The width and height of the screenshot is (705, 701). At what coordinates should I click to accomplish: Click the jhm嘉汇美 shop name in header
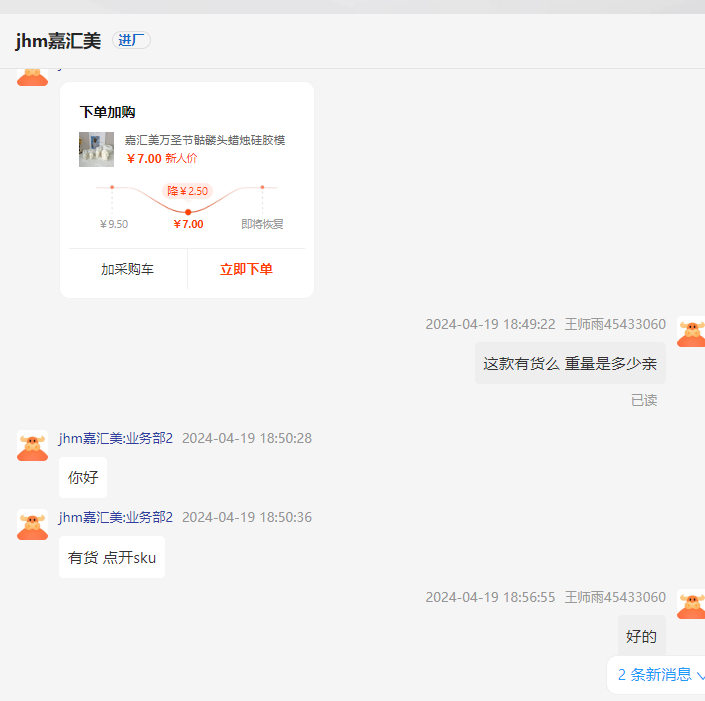click(58, 41)
